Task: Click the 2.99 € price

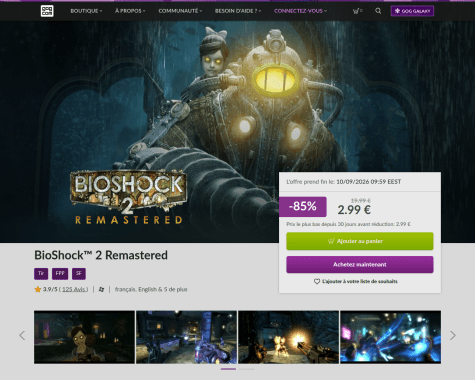Action: (x=354, y=210)
